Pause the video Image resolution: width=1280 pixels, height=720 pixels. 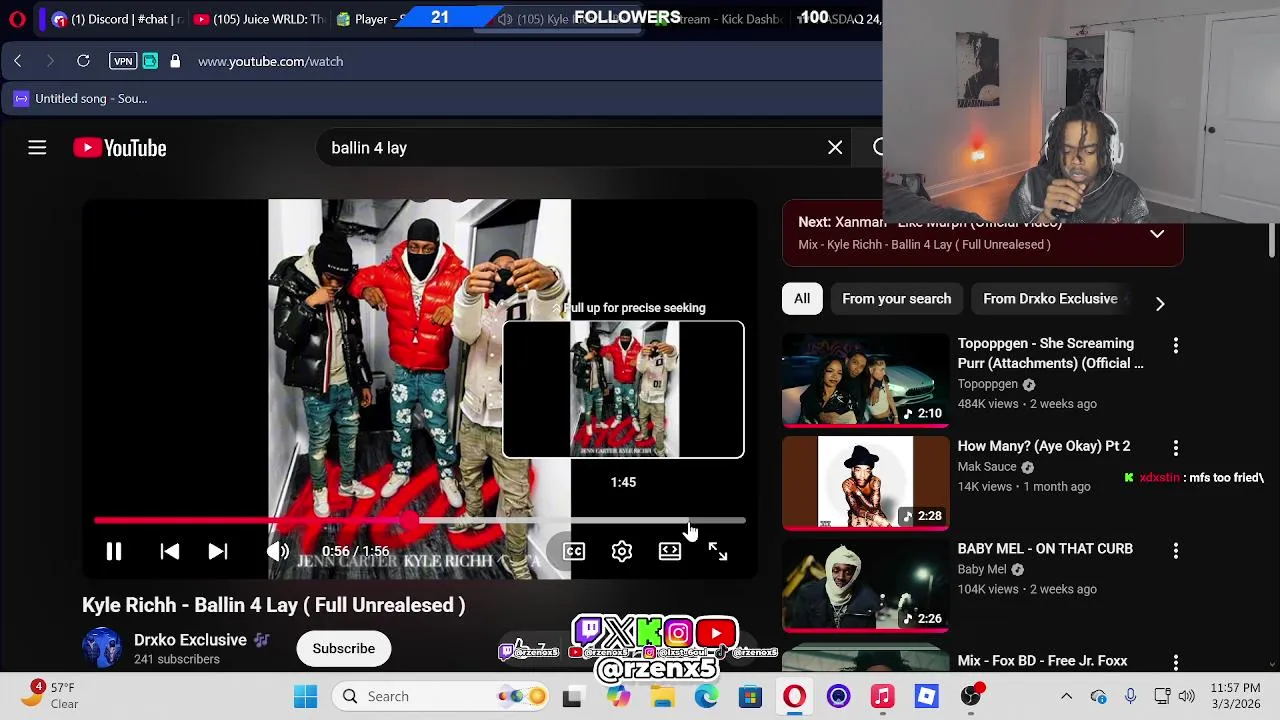click(114, 552)
